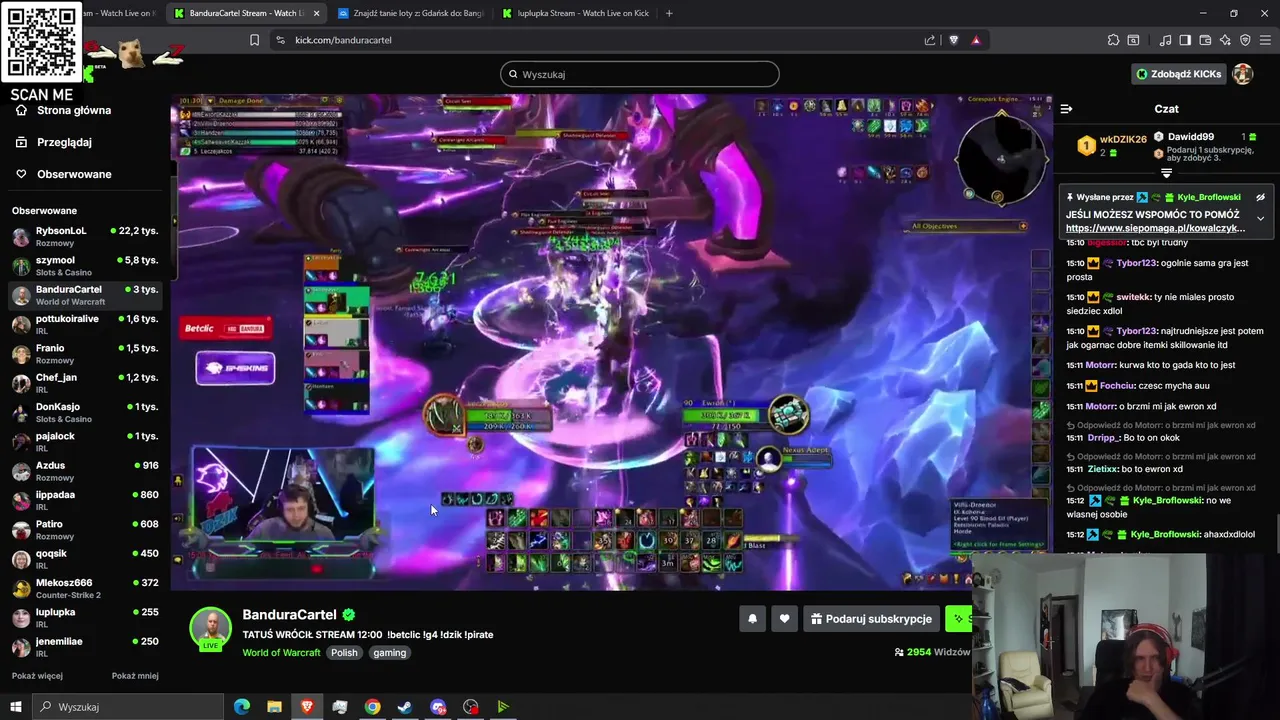
Task: Toggle stream notifications bell
Action: tap(753, 619)
